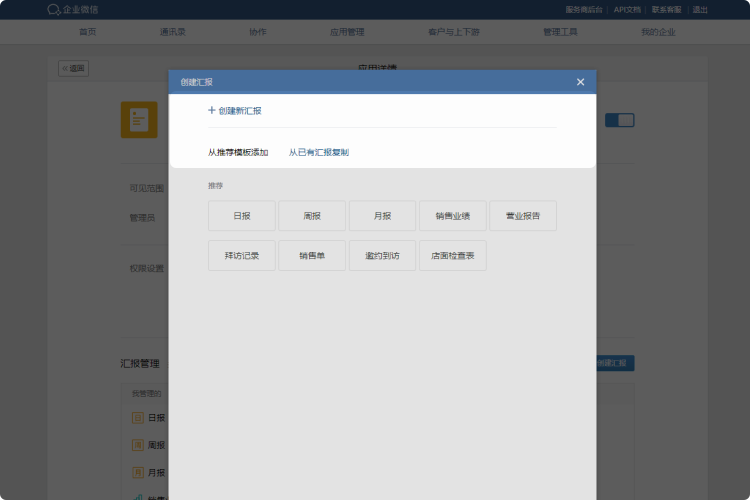Open 客户与上下游 in top navigation
This screenshot has height=500, width=750.
pyautogui.click(x=454, y=32)
